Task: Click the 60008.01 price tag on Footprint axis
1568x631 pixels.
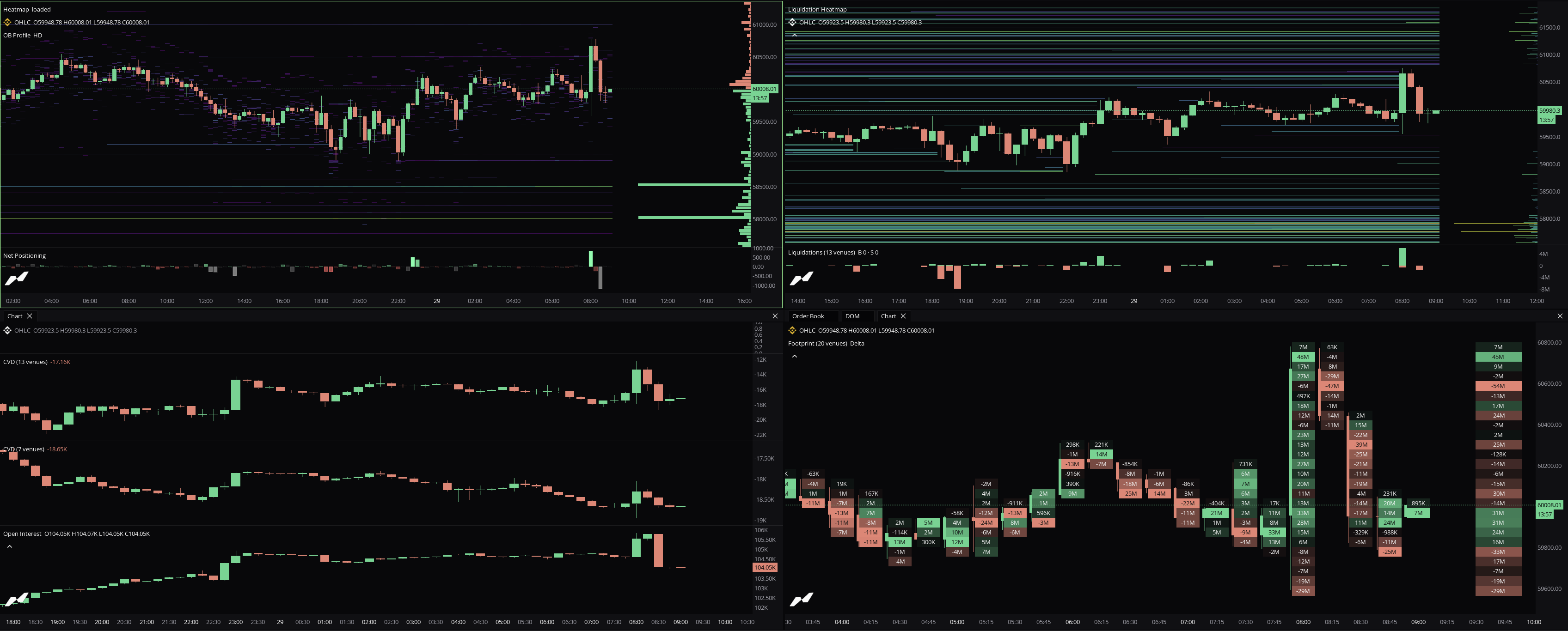Action: (x=1549, y=505)
